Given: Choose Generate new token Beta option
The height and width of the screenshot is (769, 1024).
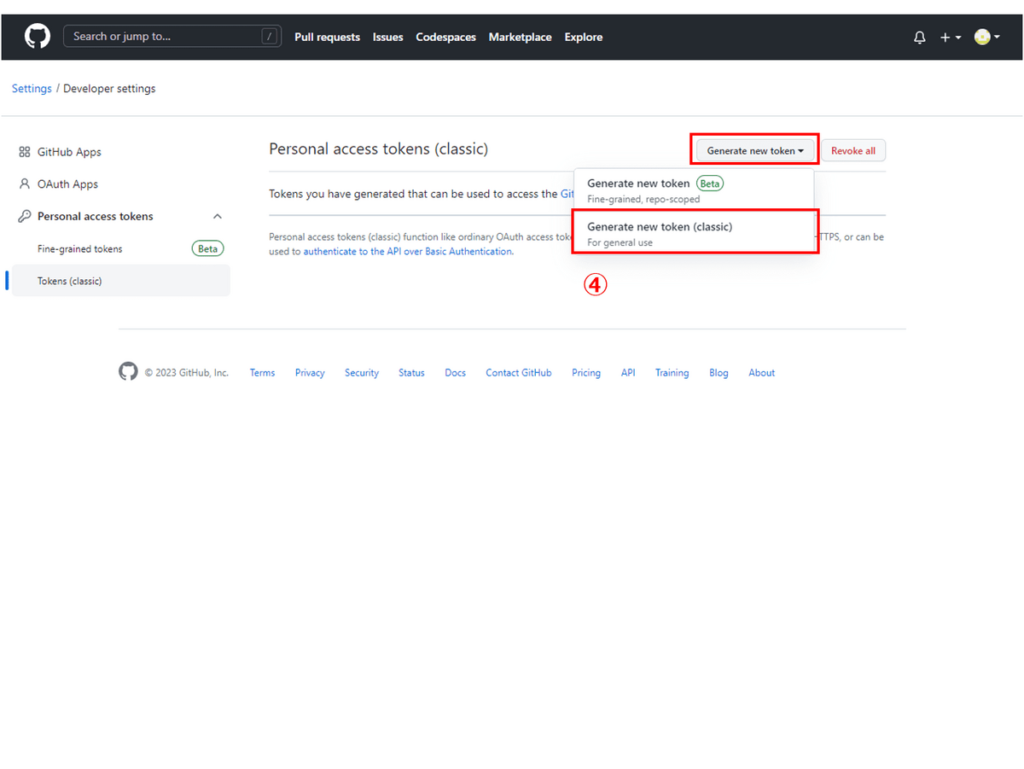Looking at the screenshot, I should [x=694, y=190].
